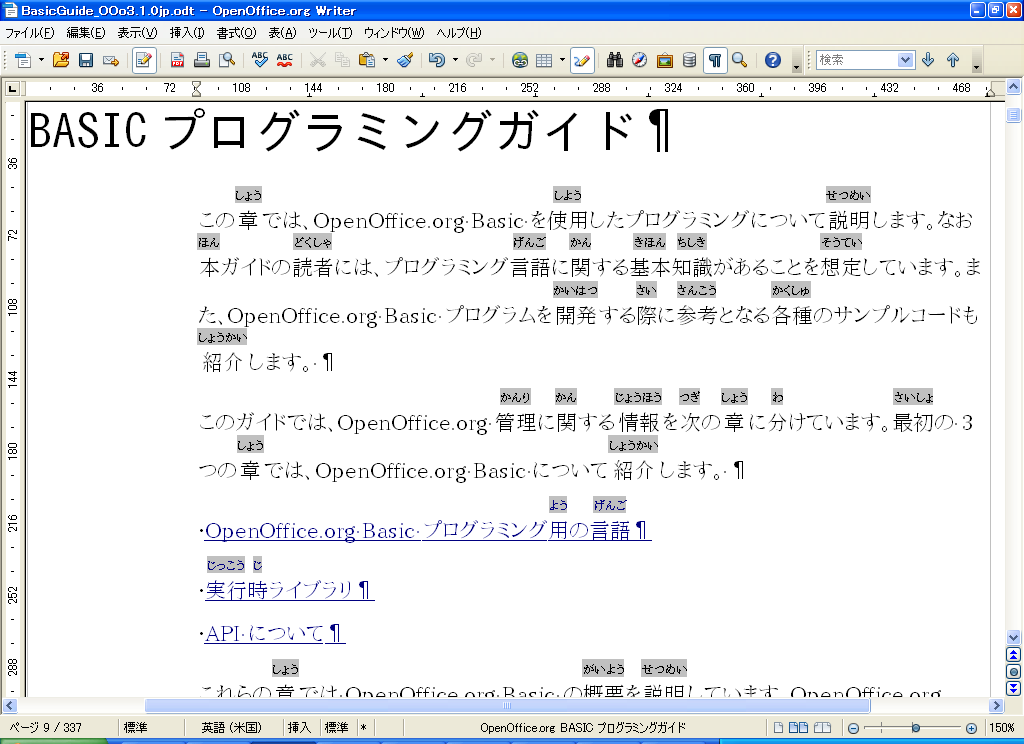The image size is (1024, 744).
Task: Toggle the Show Draw Functions button
Action: tap(581, 60)
